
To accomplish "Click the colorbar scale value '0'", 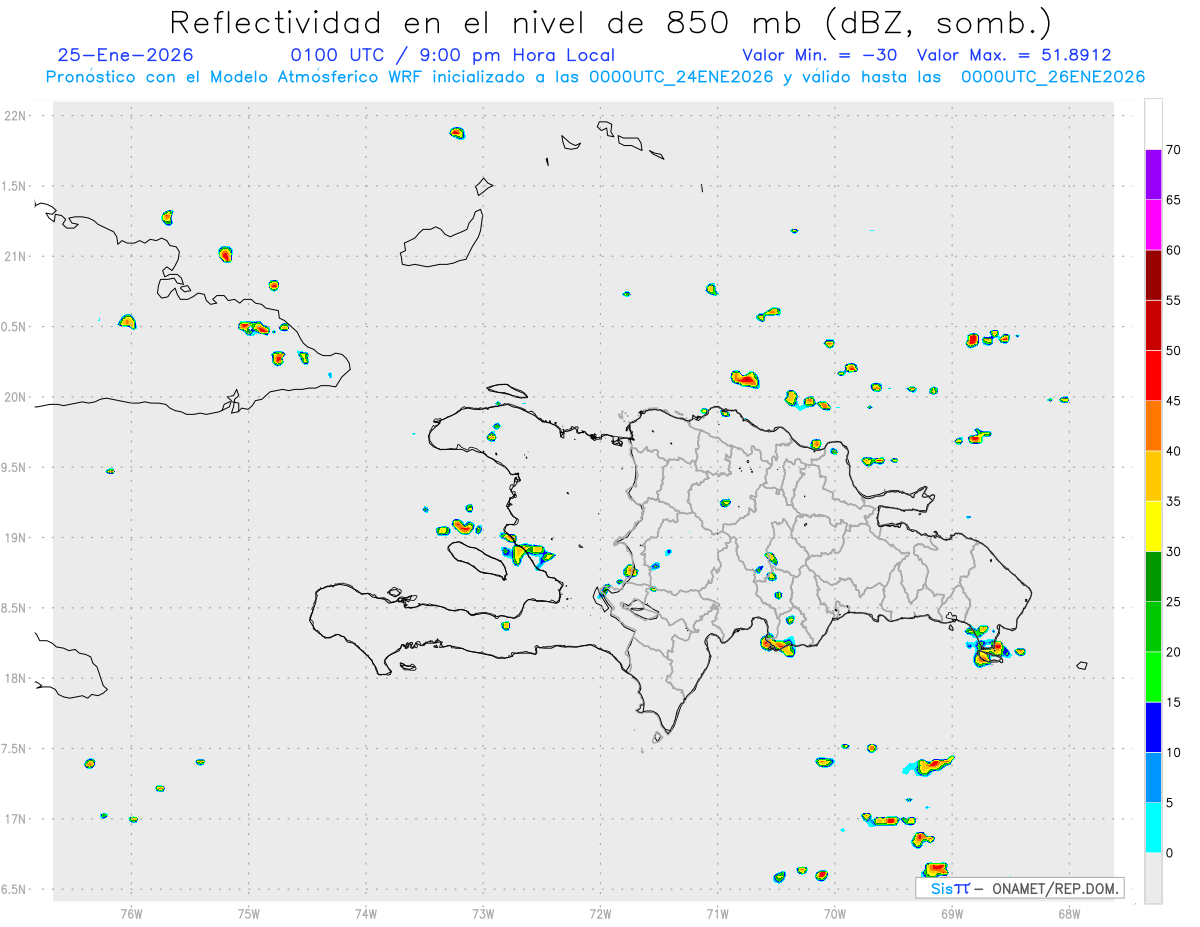I will point(1170,853).
